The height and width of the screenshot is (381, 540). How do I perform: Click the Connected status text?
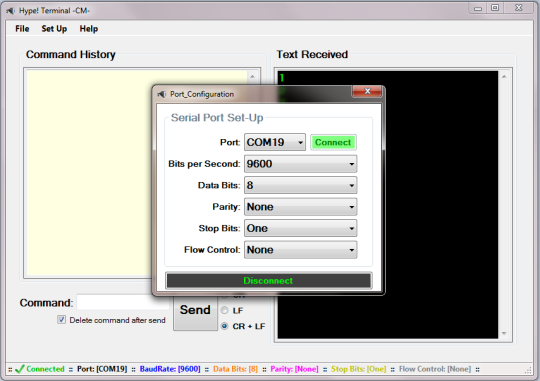45,369
